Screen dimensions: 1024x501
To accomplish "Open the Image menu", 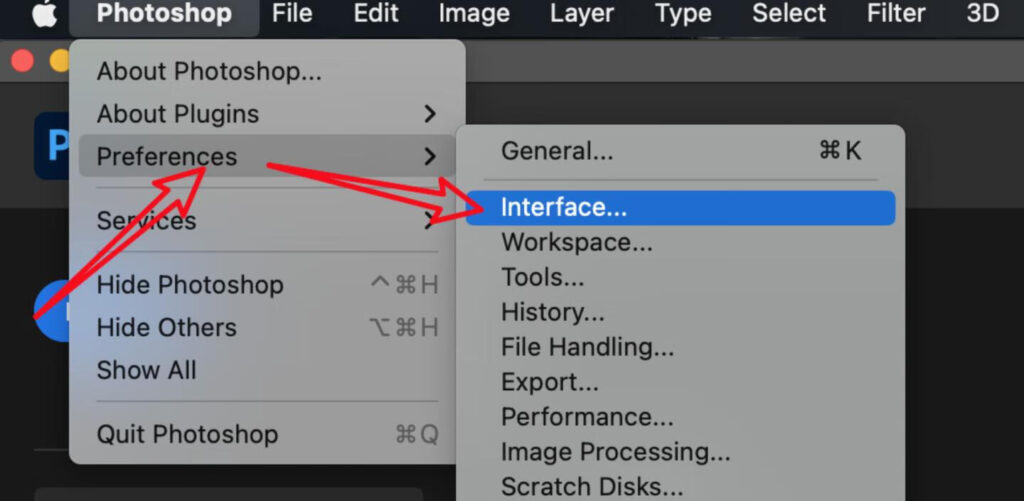I will pos(473,14).
